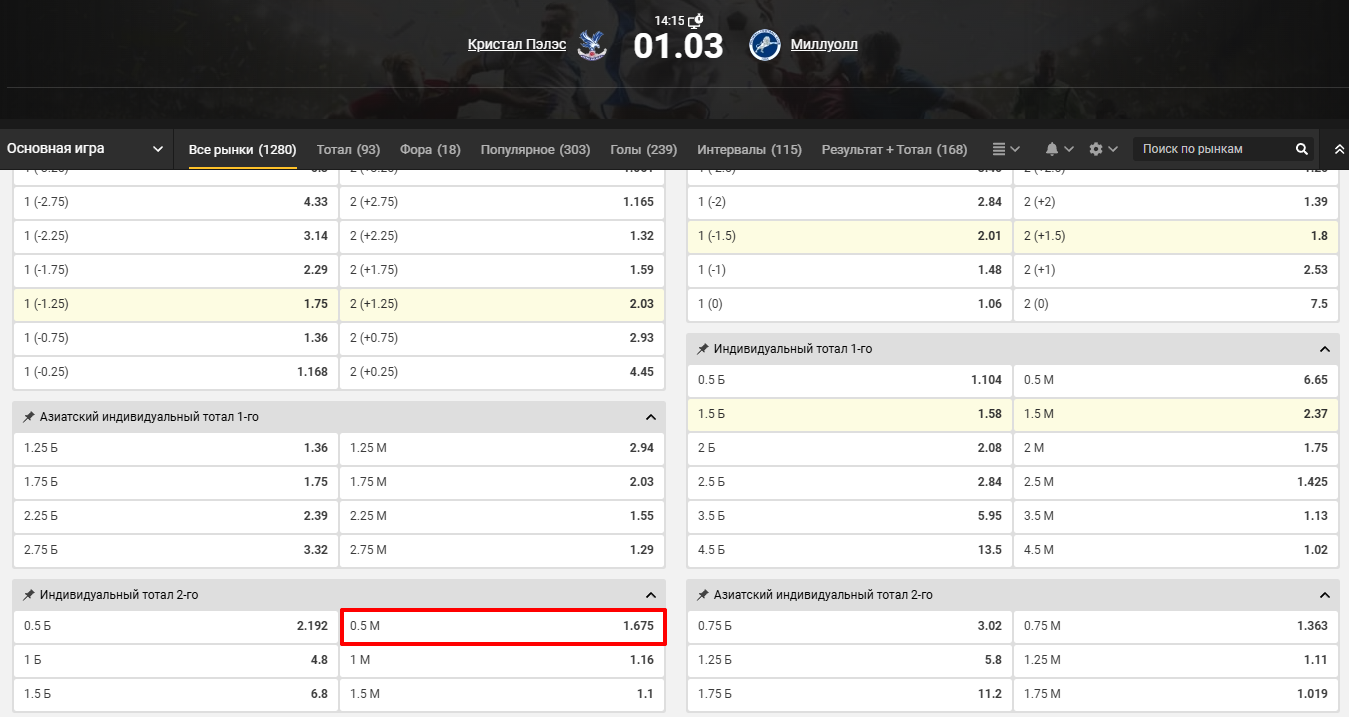Collapse the Индивидуальный тотал 1-го section
The image size is (1349, 717).
[1325, 349]
